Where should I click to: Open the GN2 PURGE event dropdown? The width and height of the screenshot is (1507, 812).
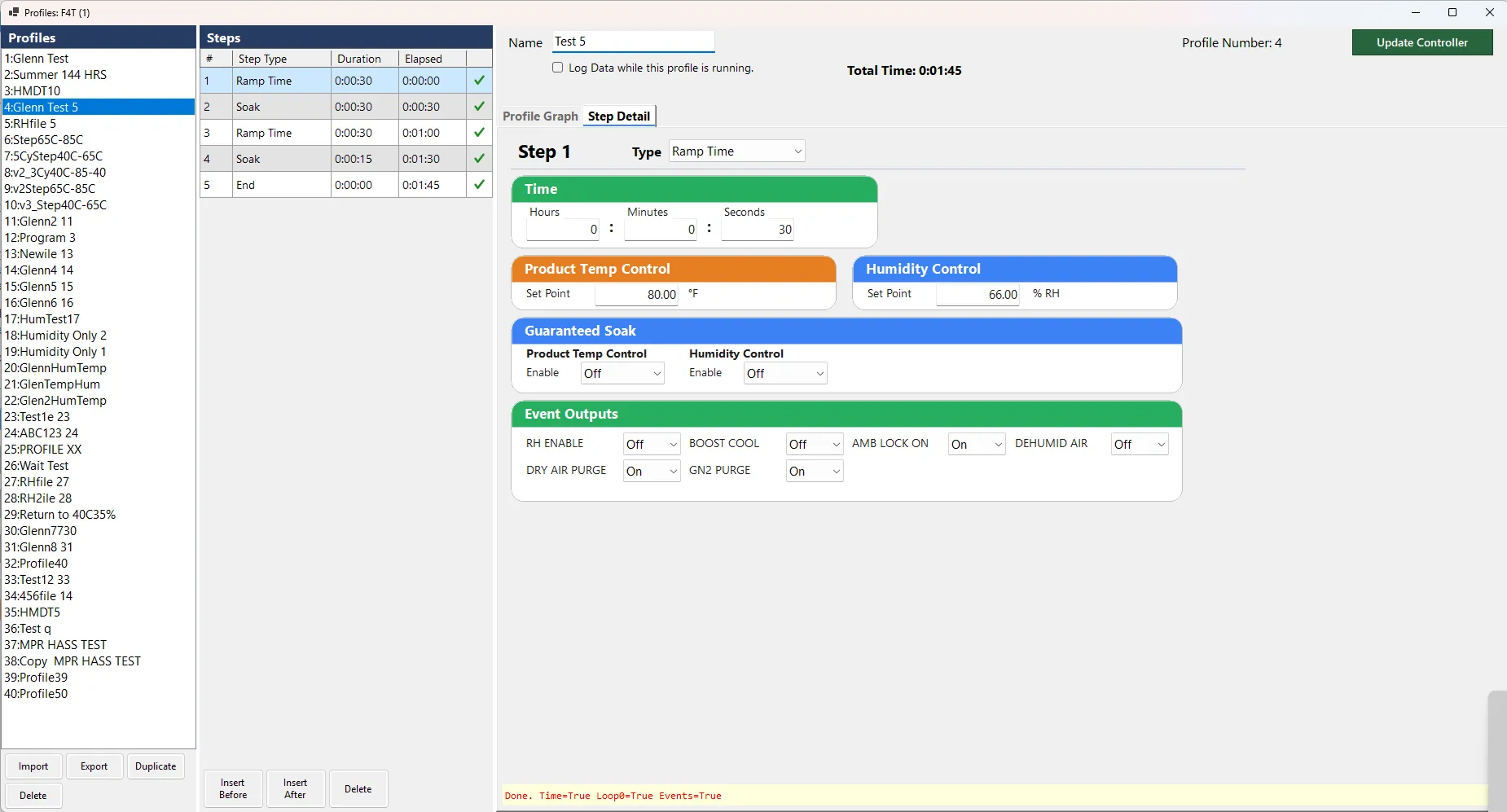(x=815, y=471)
